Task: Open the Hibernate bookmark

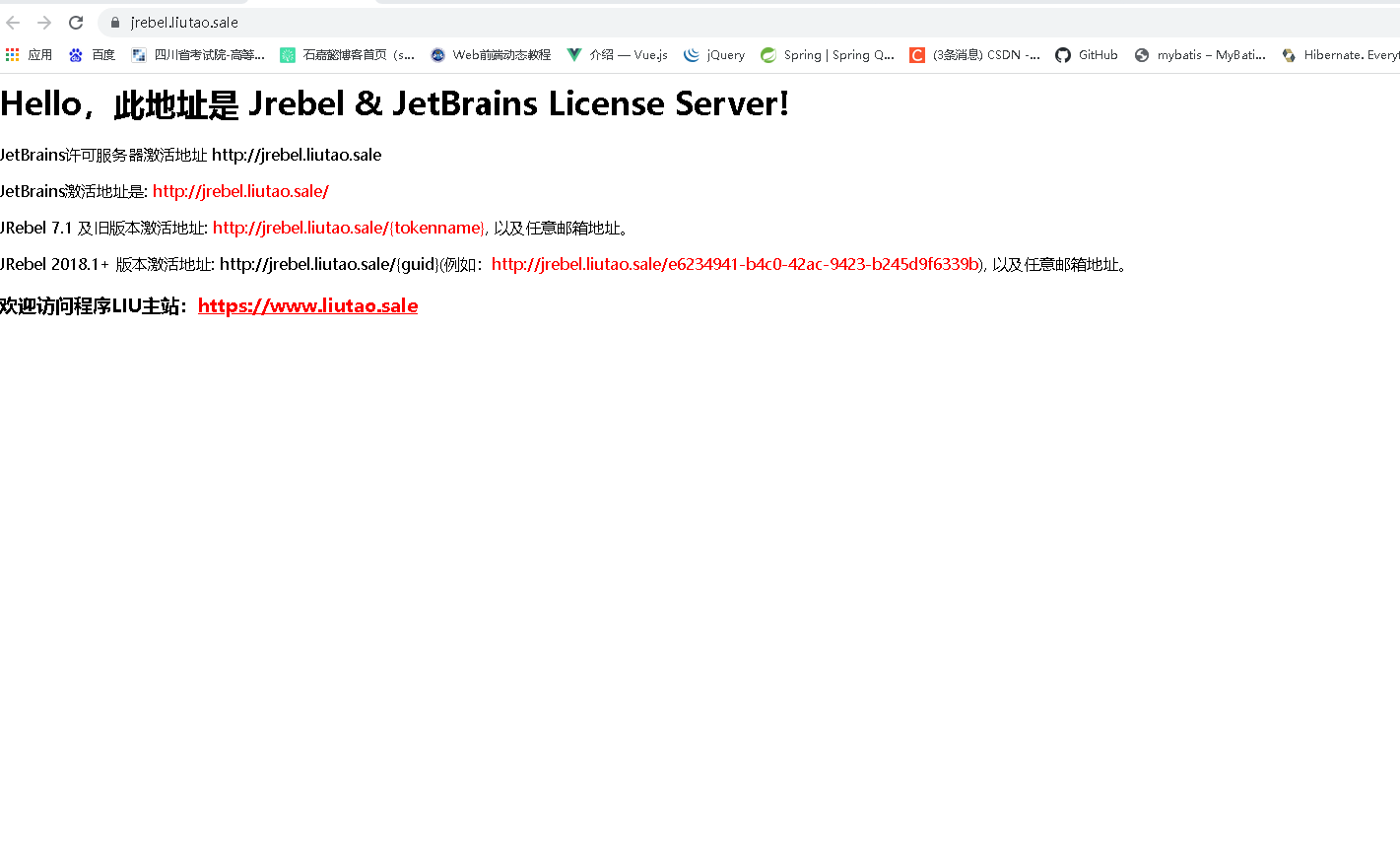Action: click(x=1340, y=55)
